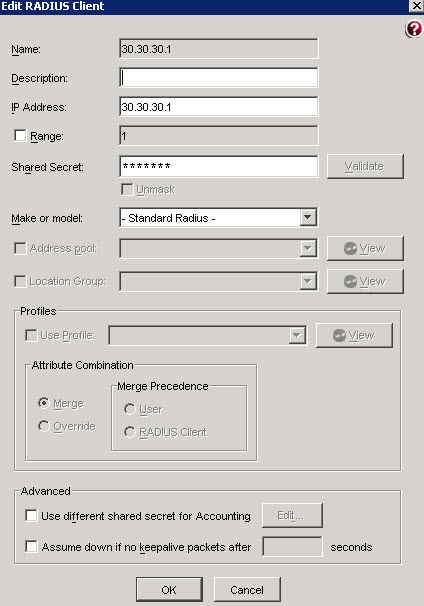The image size is (424, 606).
Task: Enable Assume down if no keepalive packets
Action: click(31, 546)
